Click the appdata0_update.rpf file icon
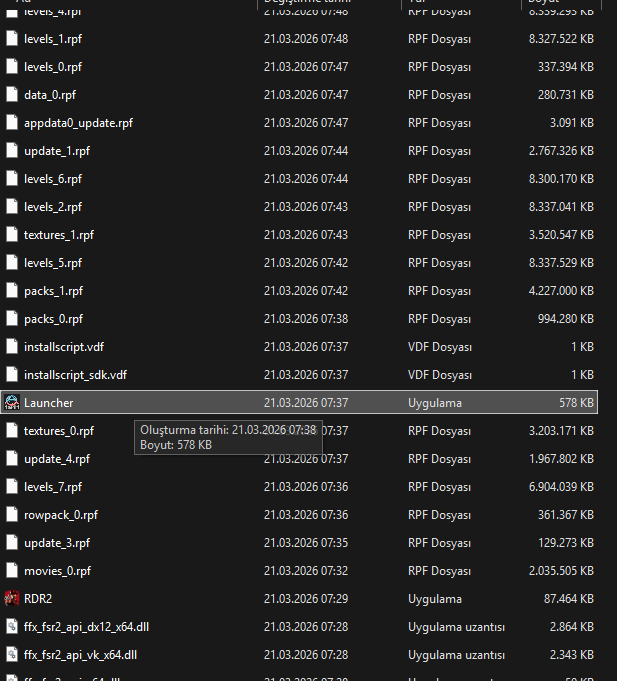617x681 pixels. (12, 123)
